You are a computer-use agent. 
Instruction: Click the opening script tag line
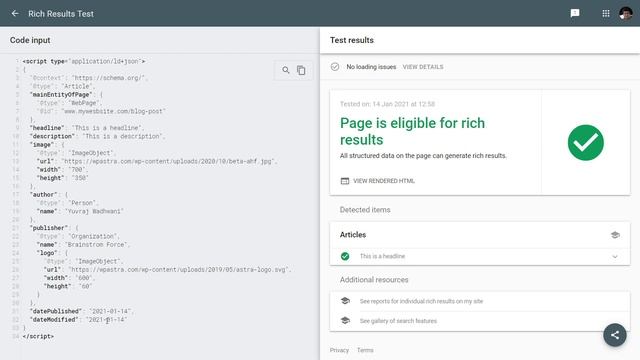click(84, 61)
